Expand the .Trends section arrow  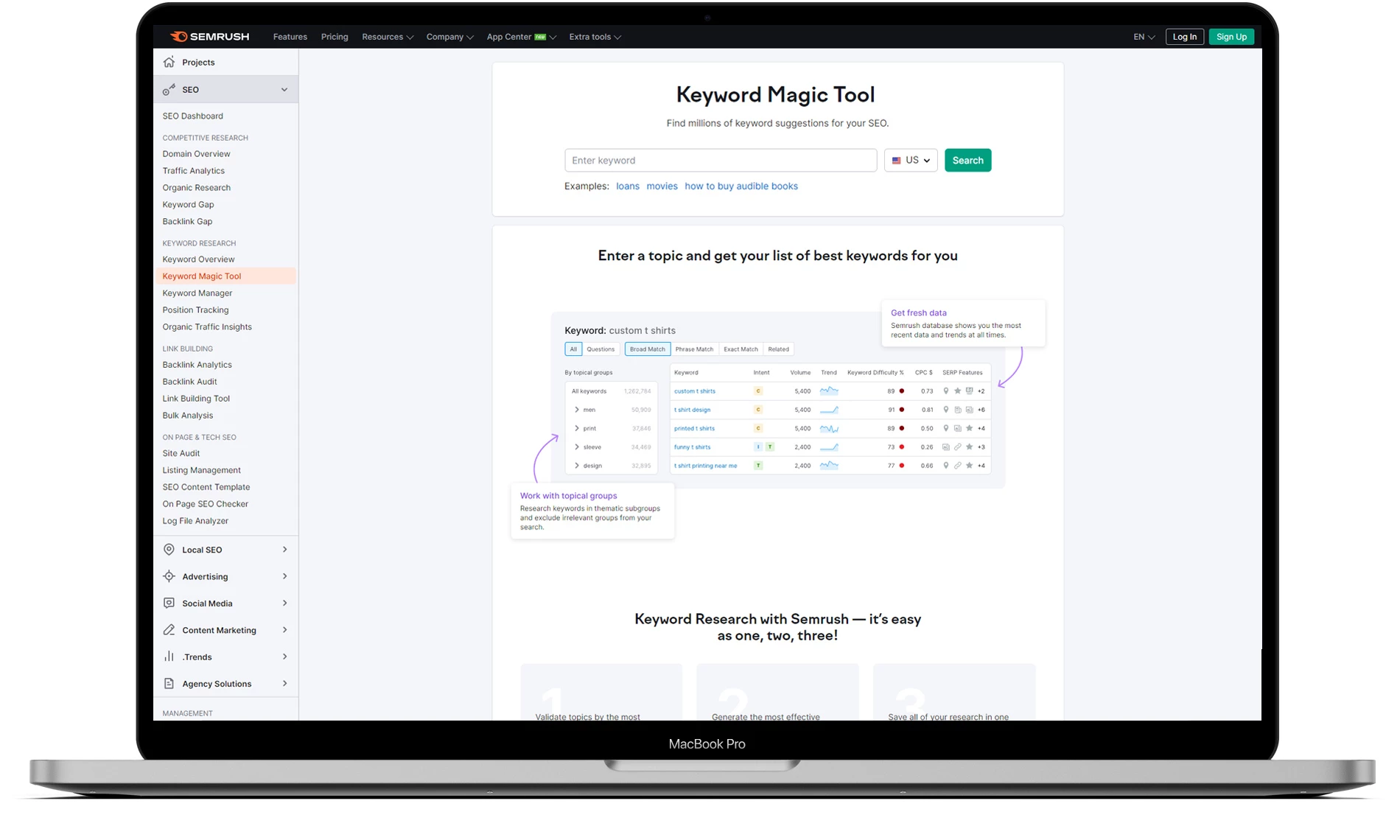[x=284, y=657]
